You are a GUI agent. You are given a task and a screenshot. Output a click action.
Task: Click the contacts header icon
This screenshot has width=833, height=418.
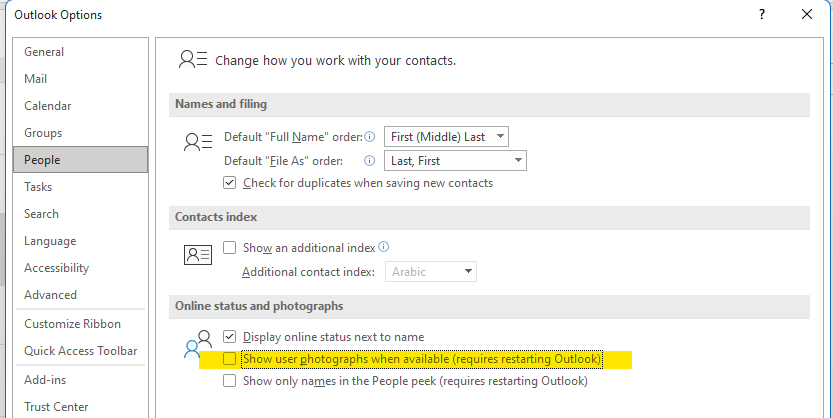(193, 60)
